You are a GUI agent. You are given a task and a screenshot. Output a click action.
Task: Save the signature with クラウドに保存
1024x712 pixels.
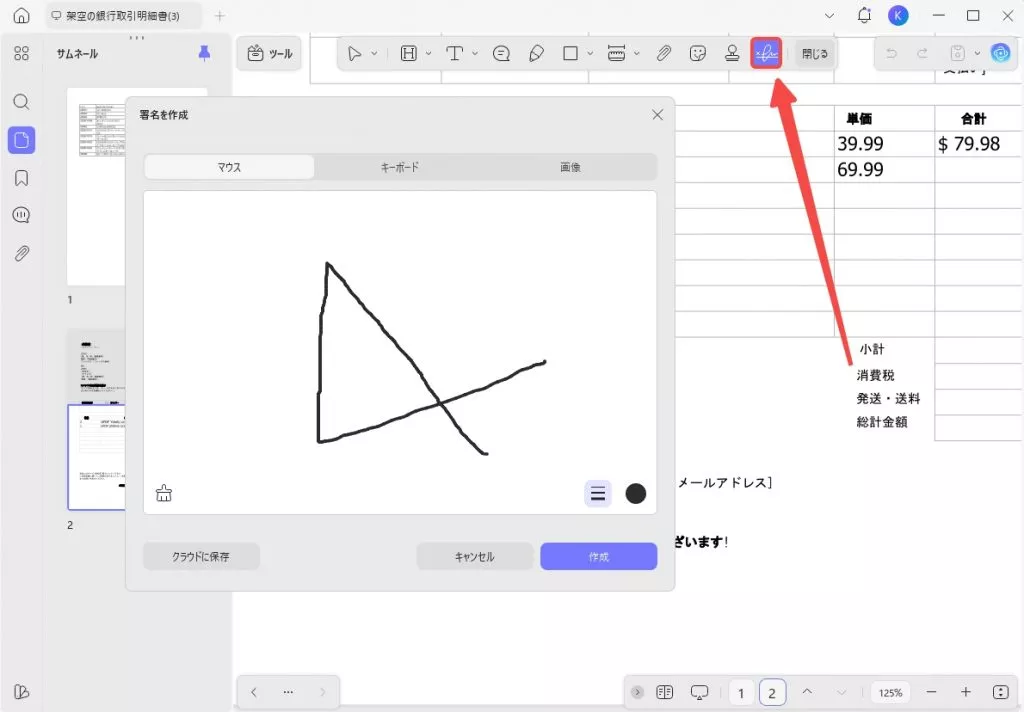click(201, 555)
